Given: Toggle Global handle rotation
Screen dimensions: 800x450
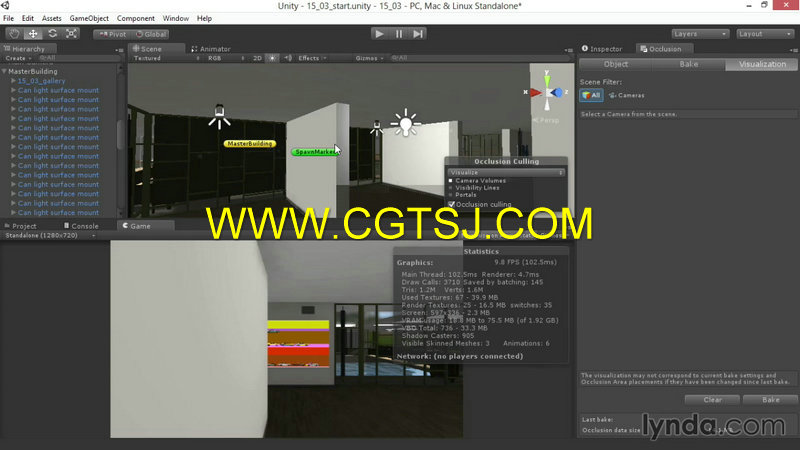Looking at the screenshot, I should coord(151,34).
